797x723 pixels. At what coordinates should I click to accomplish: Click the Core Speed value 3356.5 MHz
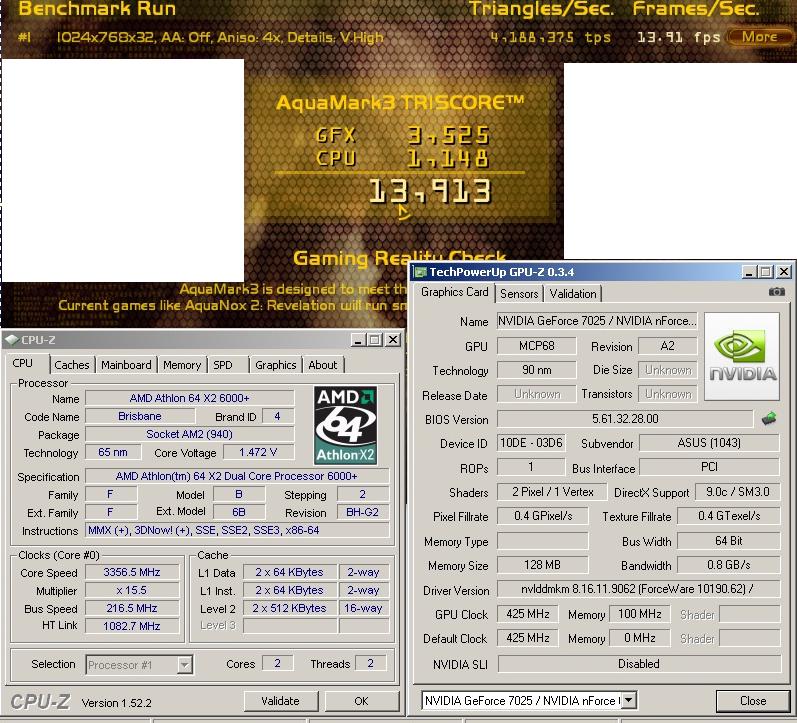click(x=132, y=573)
